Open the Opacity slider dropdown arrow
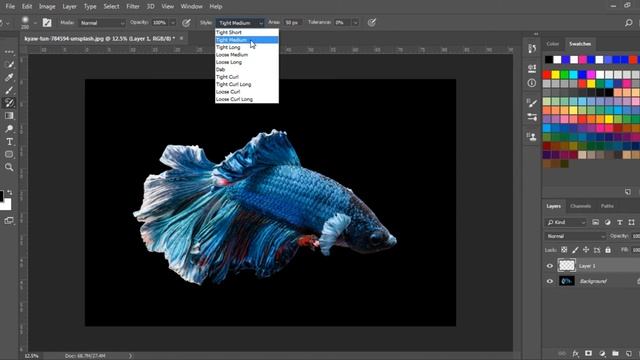 pos(173,23)
